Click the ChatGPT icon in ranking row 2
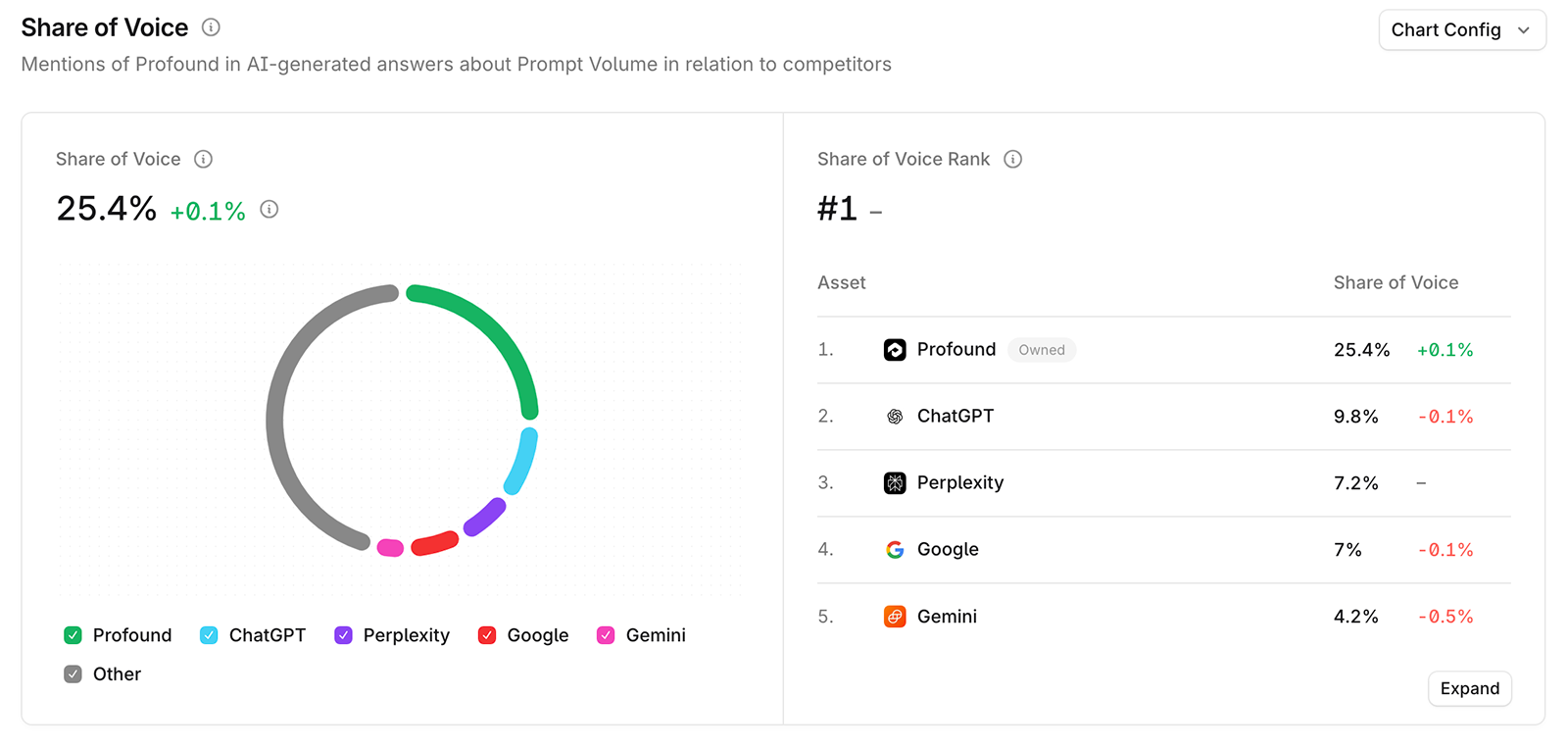 pos(895,416)
